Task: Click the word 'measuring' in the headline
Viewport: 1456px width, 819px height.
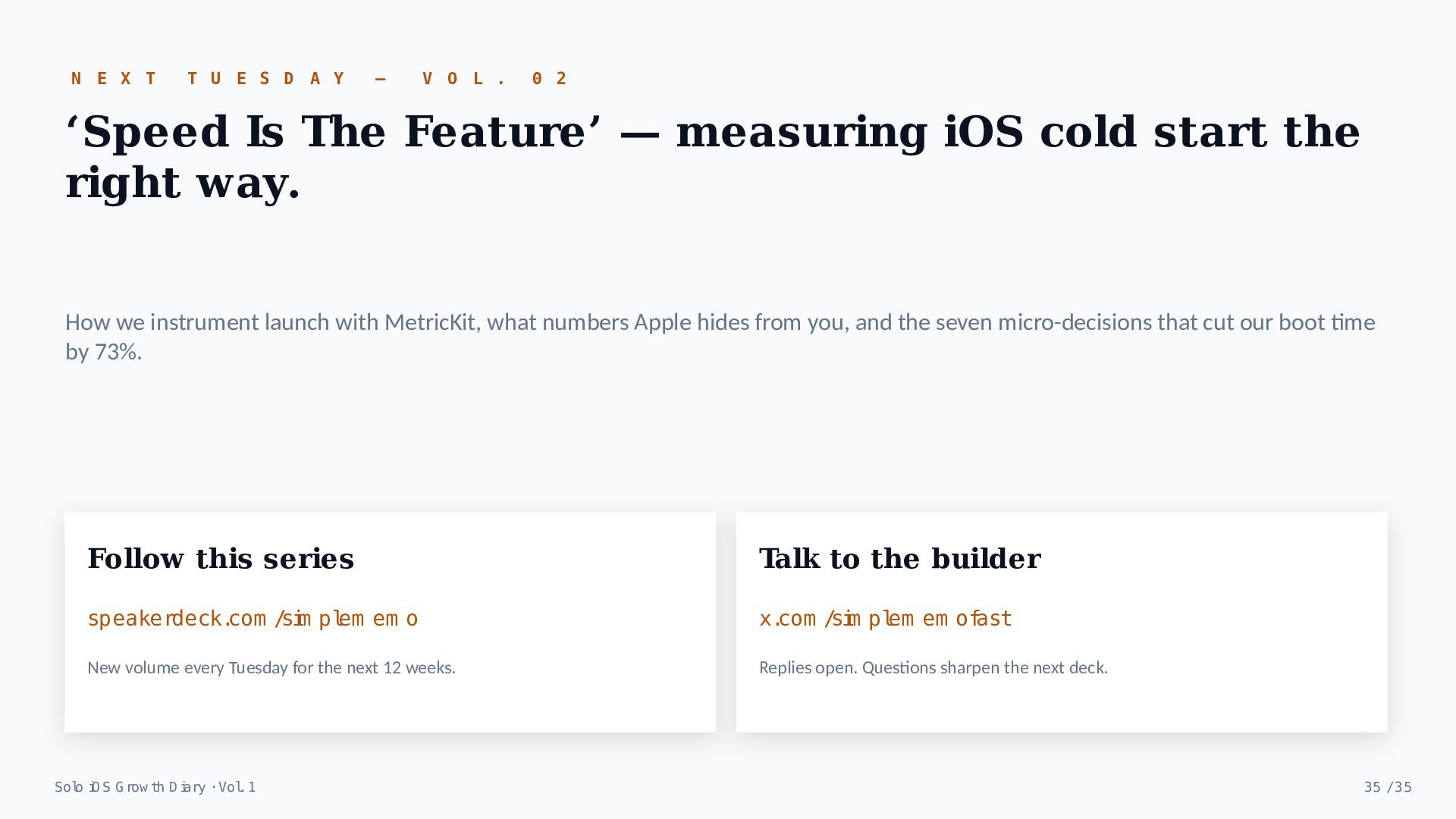Action: coord(802,132)
